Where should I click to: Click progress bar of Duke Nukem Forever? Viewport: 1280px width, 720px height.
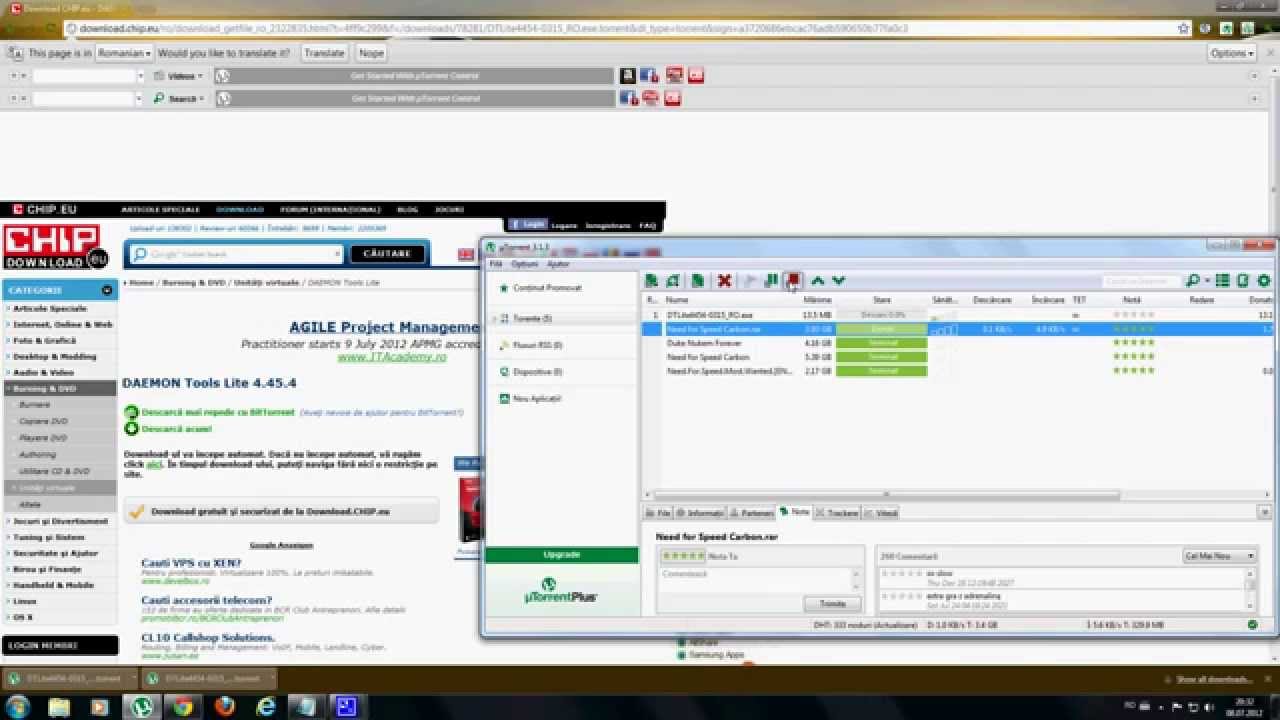(881, 343)
